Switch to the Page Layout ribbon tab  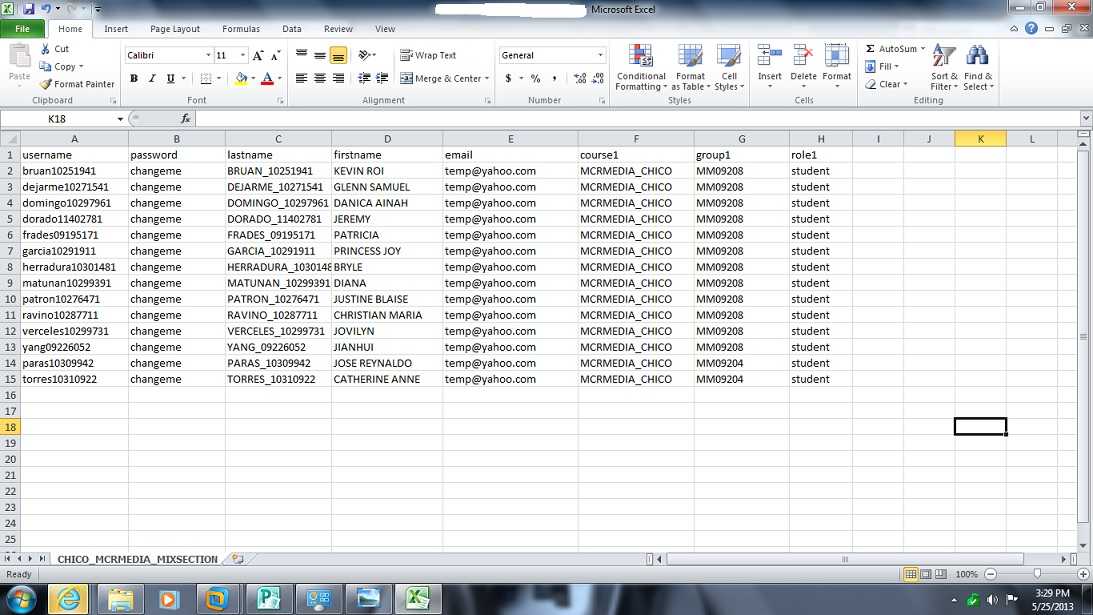pos(175,29)
